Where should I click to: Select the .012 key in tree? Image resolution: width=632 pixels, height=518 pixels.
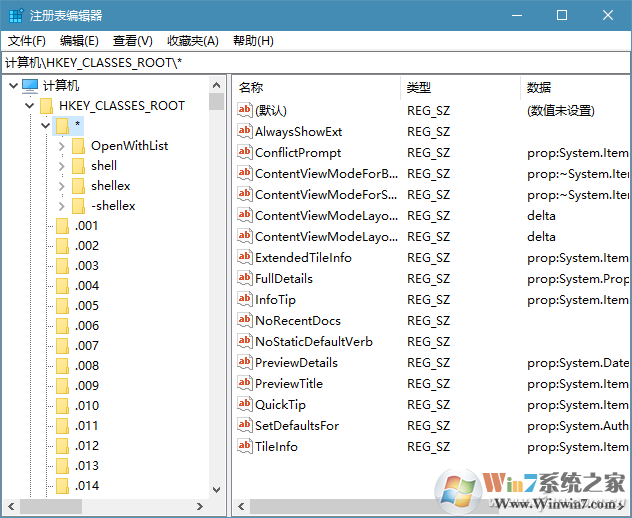(87, 446)
